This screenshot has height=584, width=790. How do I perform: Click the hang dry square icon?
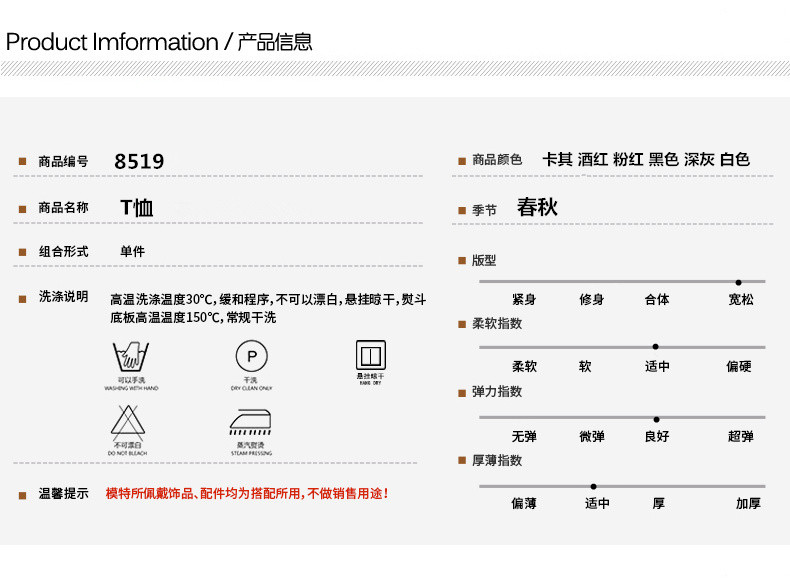pos(371,355)
